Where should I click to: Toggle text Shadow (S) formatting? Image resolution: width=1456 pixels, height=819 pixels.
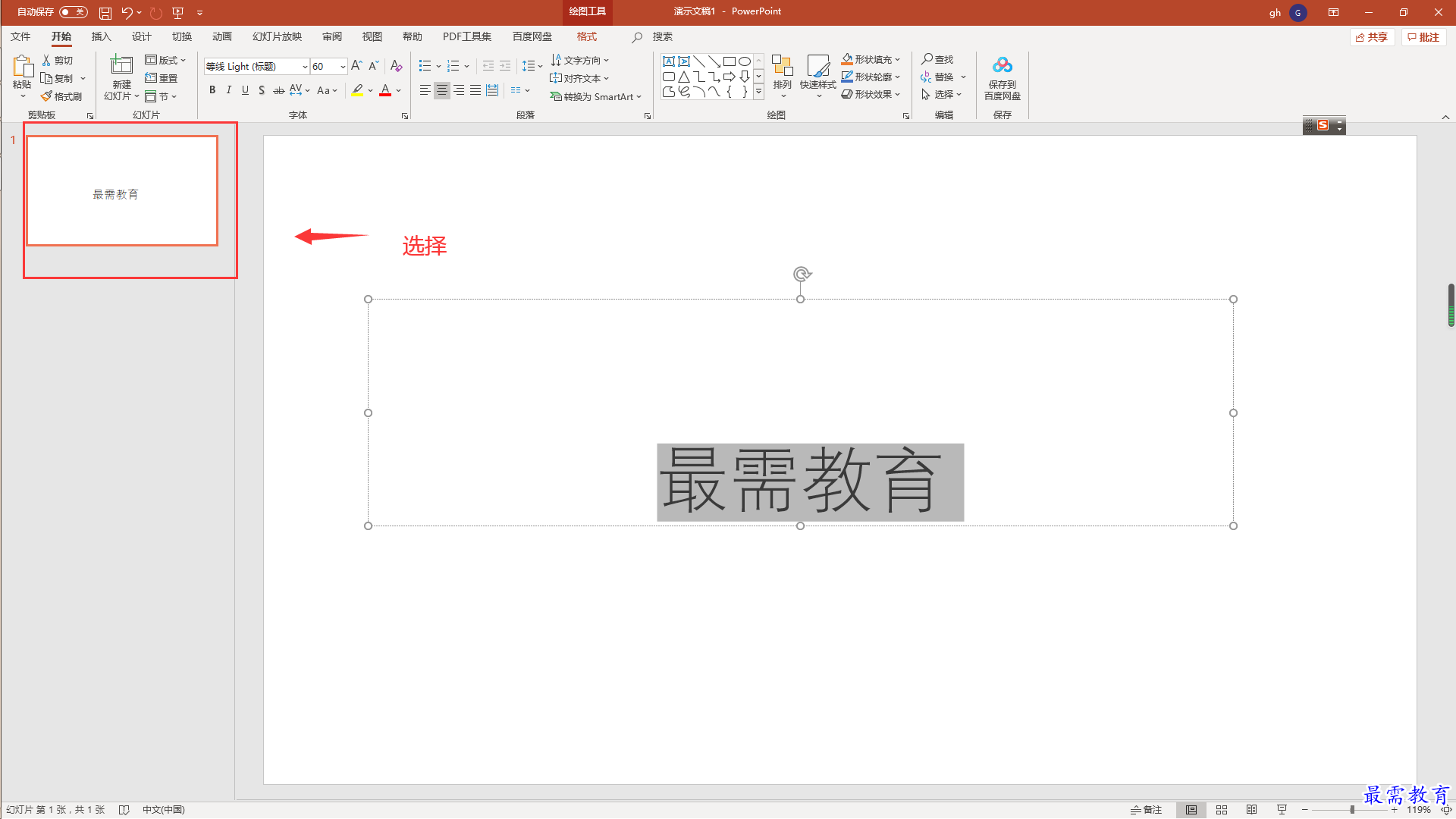(262, 90)
